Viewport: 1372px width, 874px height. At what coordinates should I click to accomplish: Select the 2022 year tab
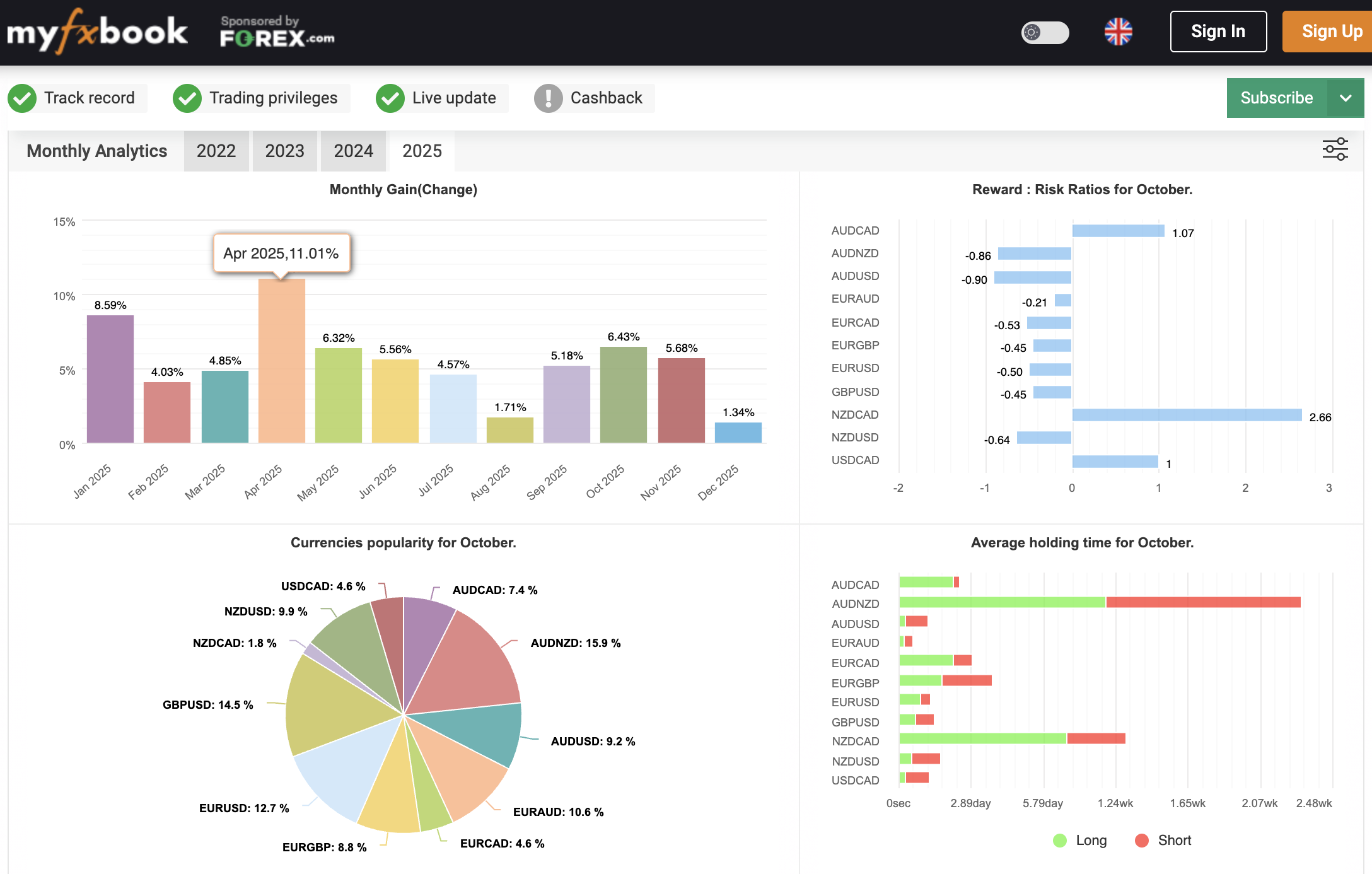[216, 151]
